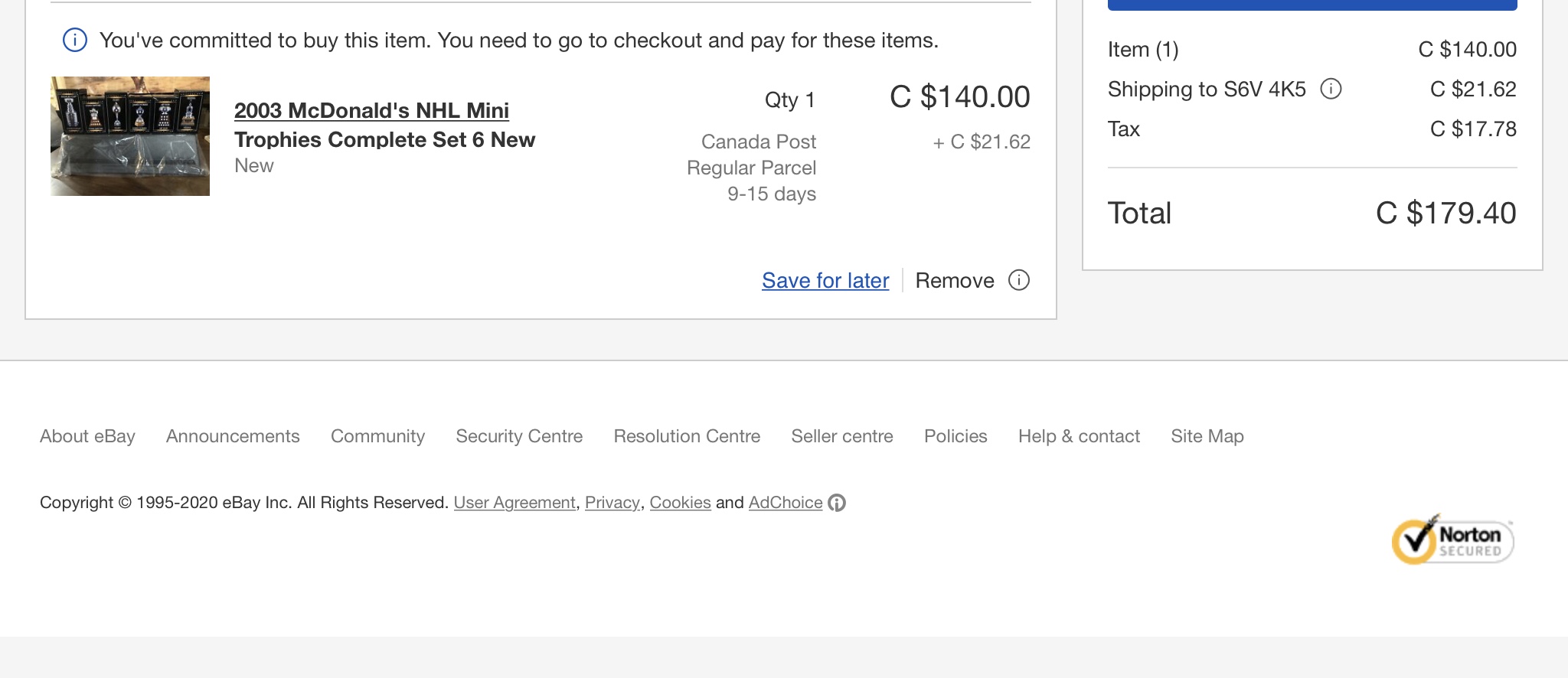Click the item's photo thumbnail
Screen dimensions: 1568x678
[x=129, y=135]
